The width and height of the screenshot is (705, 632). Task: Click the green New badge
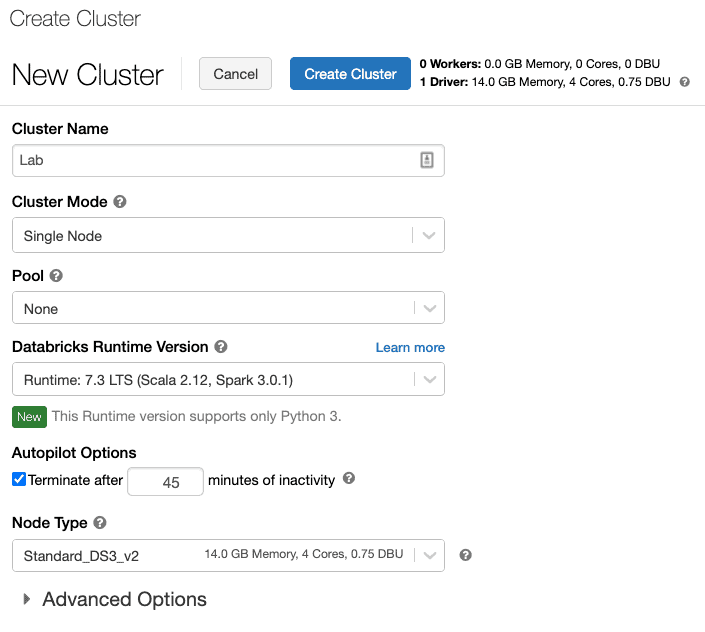click(x=29, y=416)
